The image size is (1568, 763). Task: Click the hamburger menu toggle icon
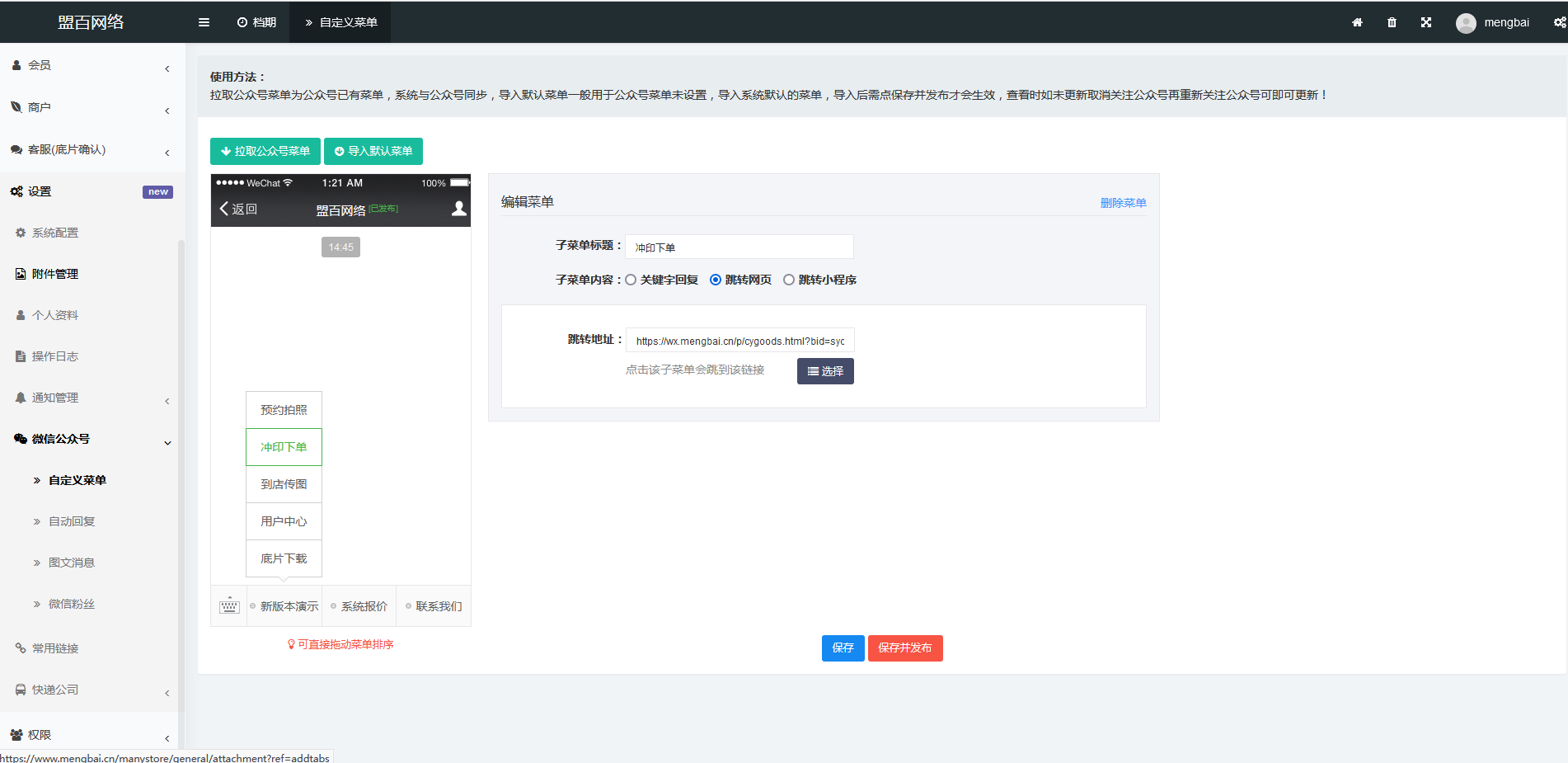tap(204, 22)
